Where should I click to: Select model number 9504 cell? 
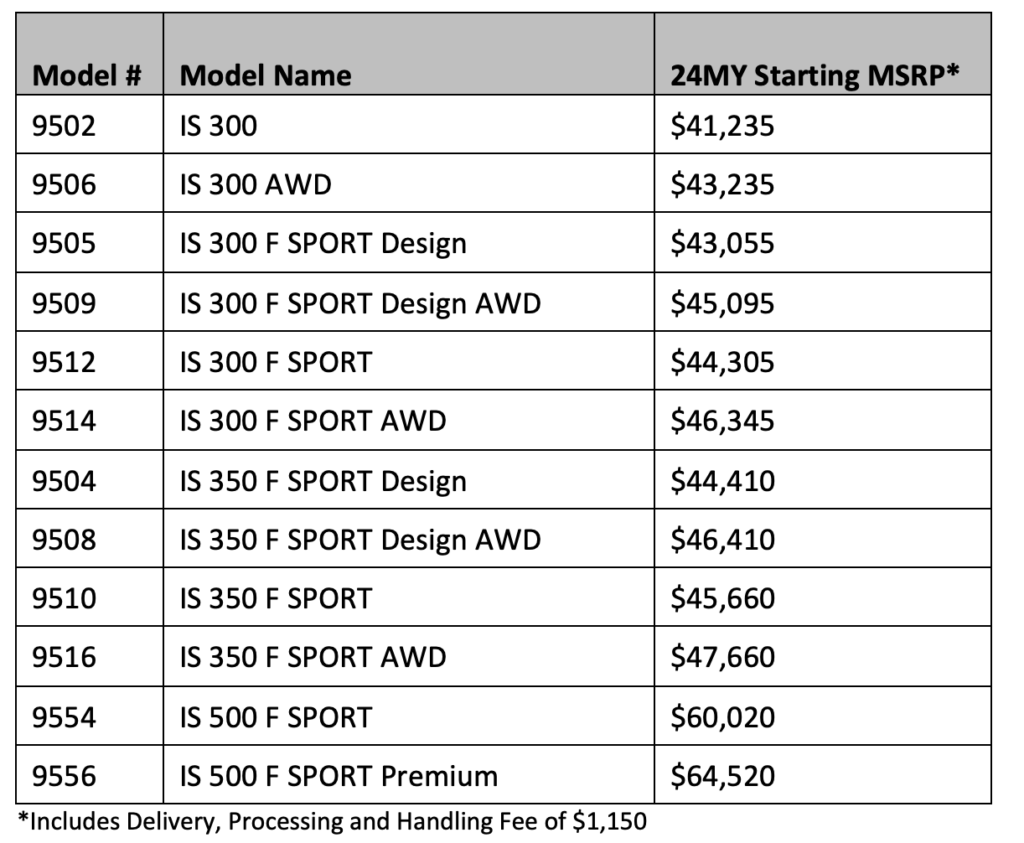64,481
